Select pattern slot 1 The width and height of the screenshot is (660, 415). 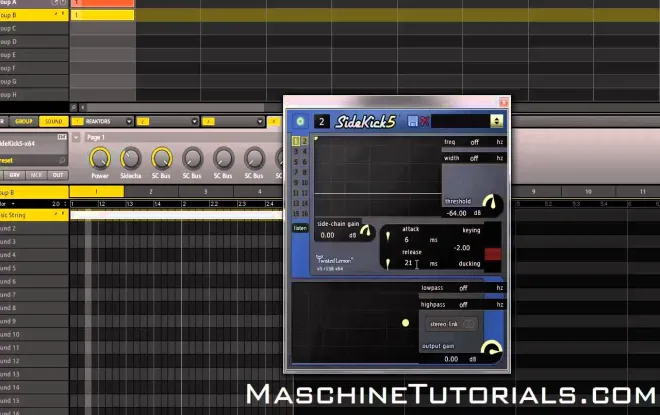[x=97, y=192]
